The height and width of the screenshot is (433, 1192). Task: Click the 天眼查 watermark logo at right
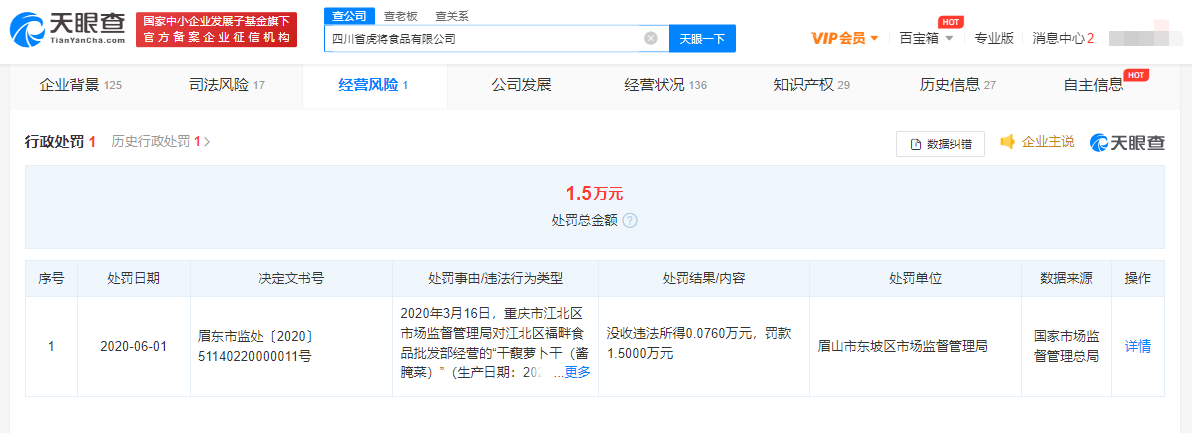[1127, 143]
